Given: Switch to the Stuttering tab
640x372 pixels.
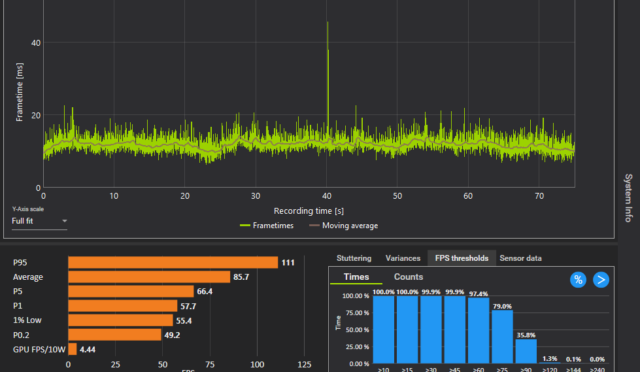Looking at the screenshot, I should point(354,258).
